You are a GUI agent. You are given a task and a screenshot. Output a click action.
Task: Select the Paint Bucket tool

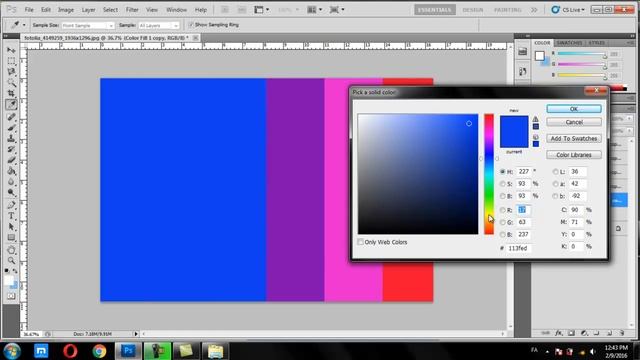tap(11, 171)
